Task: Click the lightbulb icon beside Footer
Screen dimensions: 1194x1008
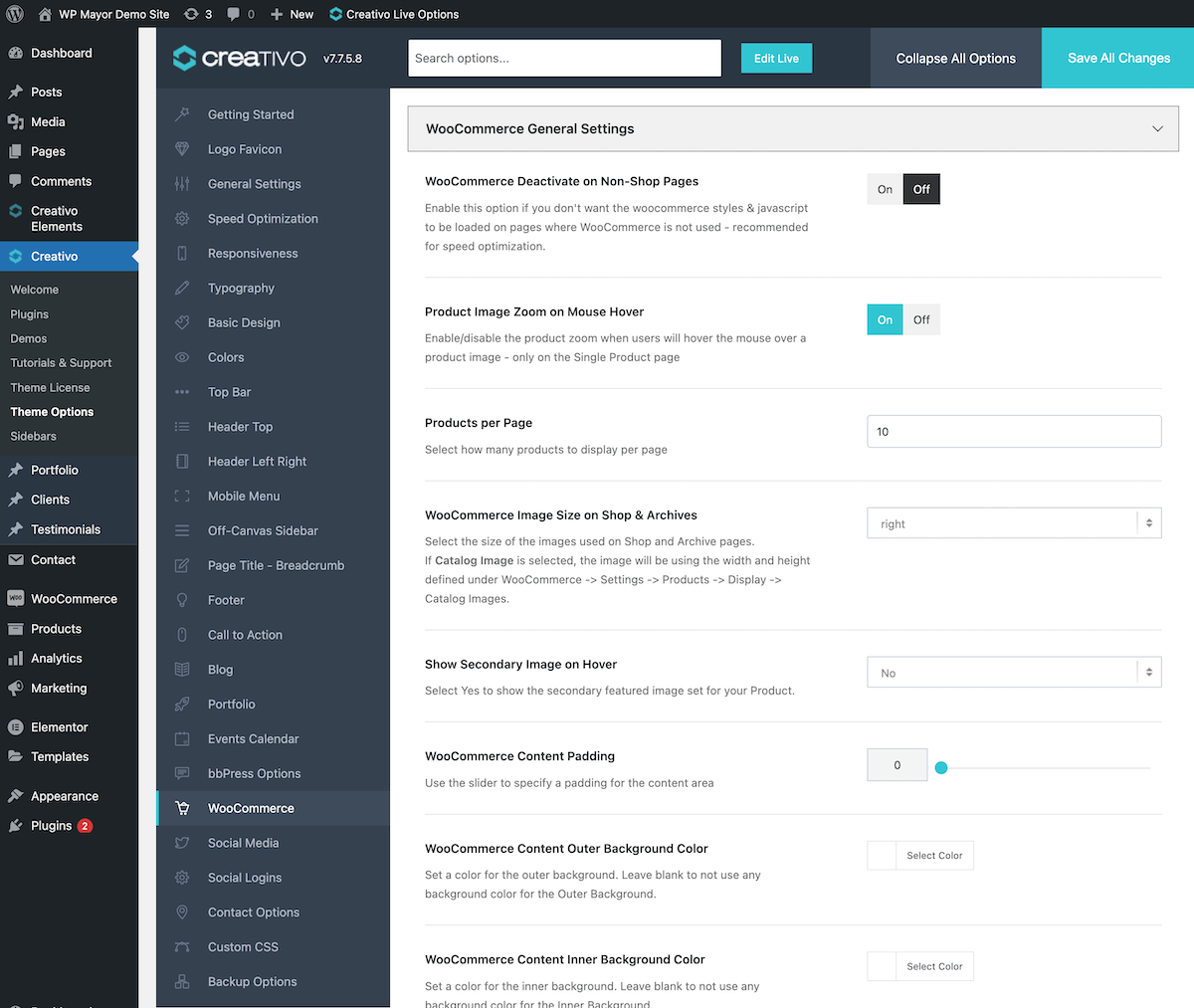Action: [x=182, y=600]
